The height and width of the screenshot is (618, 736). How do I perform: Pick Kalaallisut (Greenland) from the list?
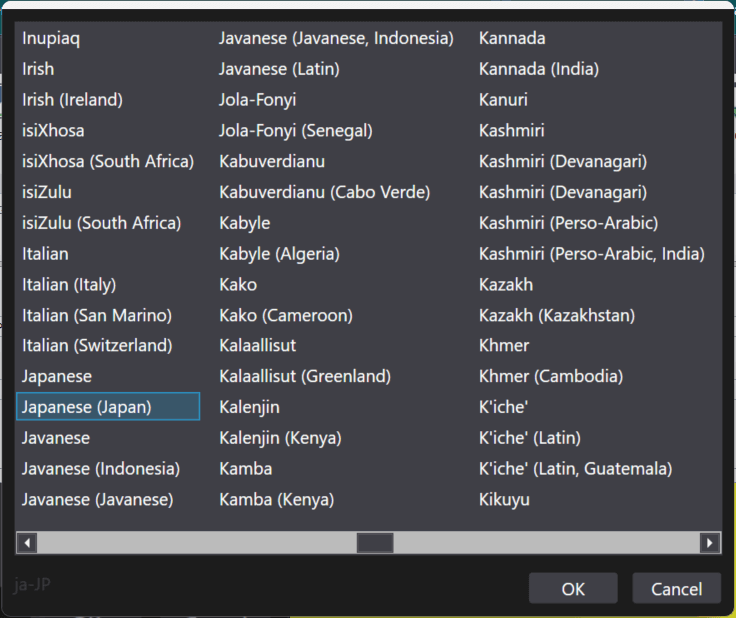[305, 377]
